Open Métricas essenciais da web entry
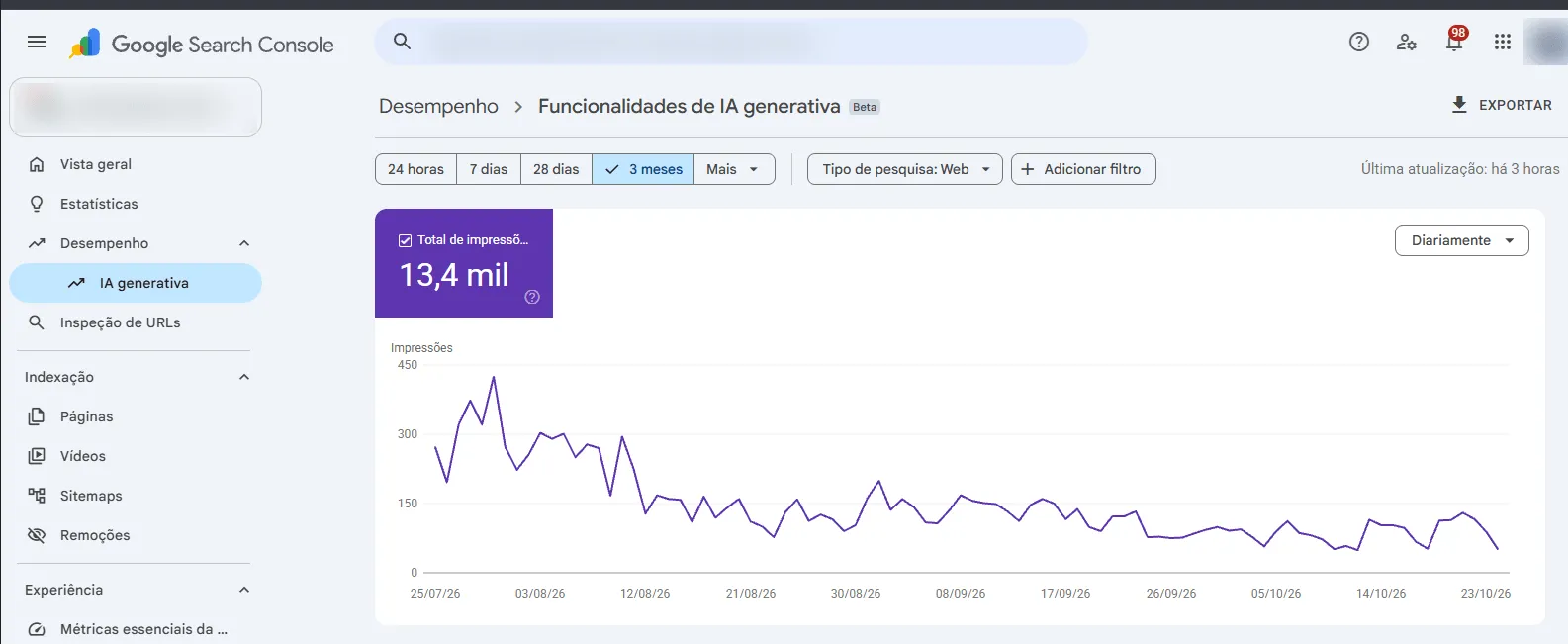This screenshot has height=644, width=1568. pyautogui.click(x=136, y=629)
